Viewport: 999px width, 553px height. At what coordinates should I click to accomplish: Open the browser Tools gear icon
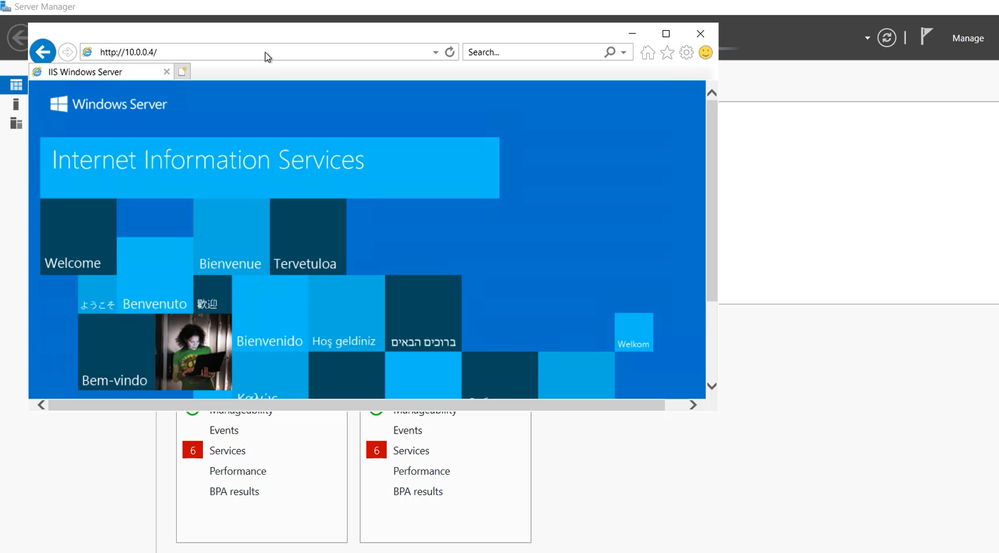686,52
